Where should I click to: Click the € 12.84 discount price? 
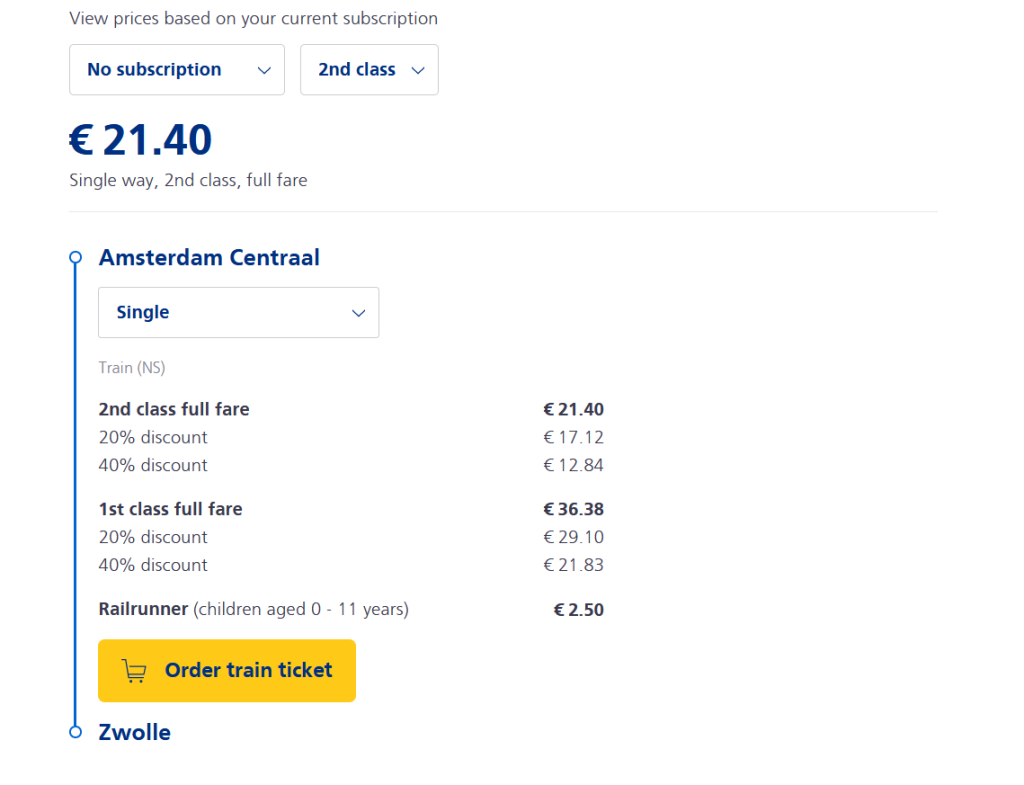573,465
